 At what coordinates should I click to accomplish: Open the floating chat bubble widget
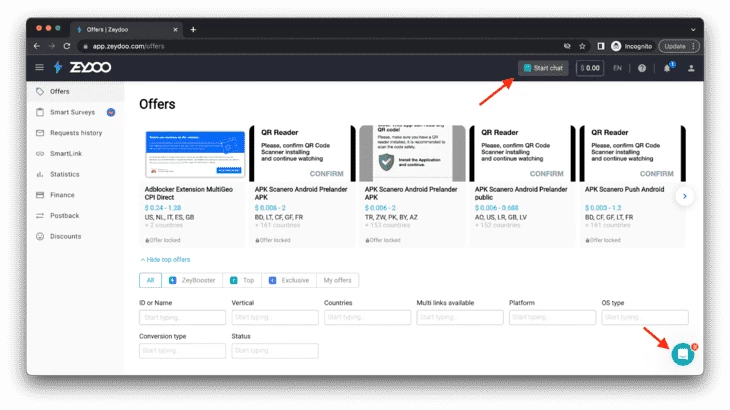(683, 354)
